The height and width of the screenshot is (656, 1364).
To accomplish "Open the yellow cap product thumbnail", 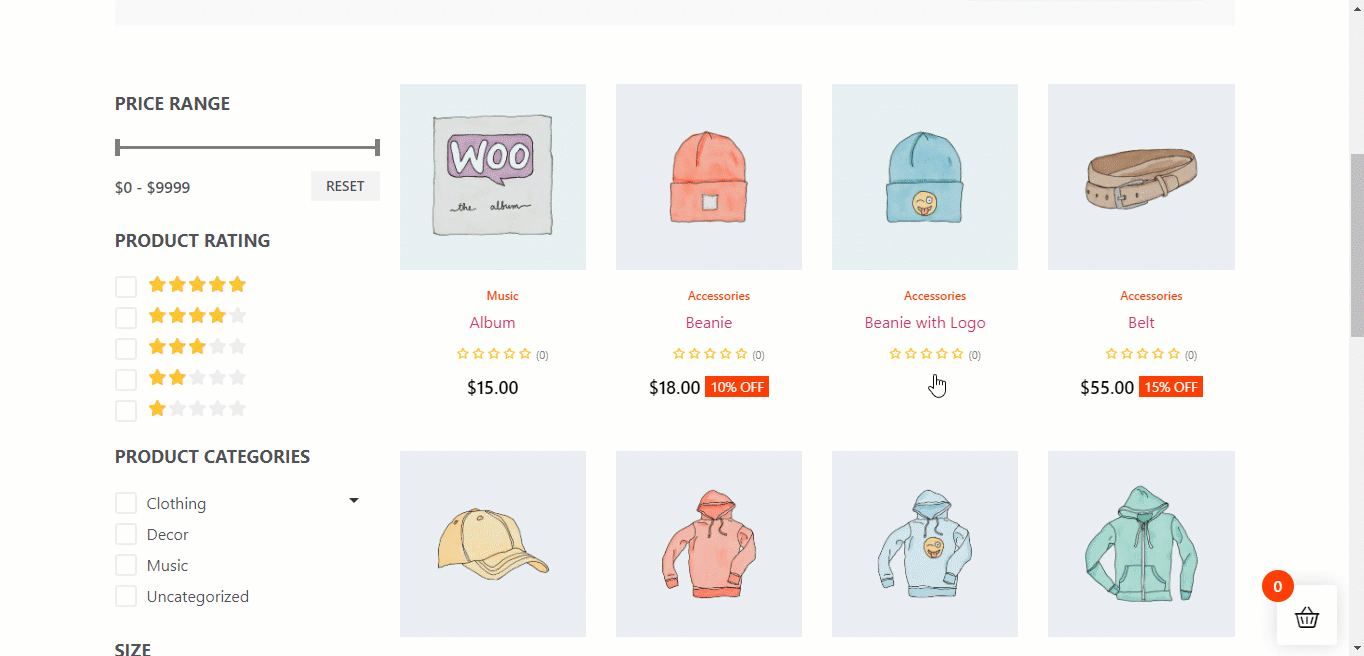I will click(x=493, y=544).
